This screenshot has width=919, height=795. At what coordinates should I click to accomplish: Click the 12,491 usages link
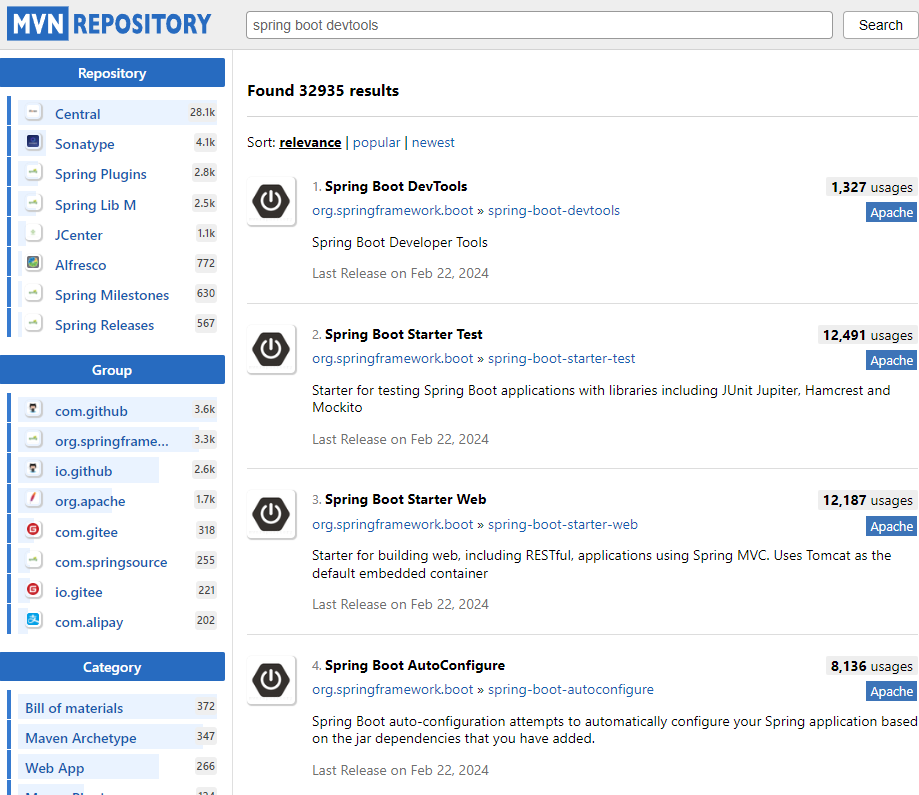(867, 335)
